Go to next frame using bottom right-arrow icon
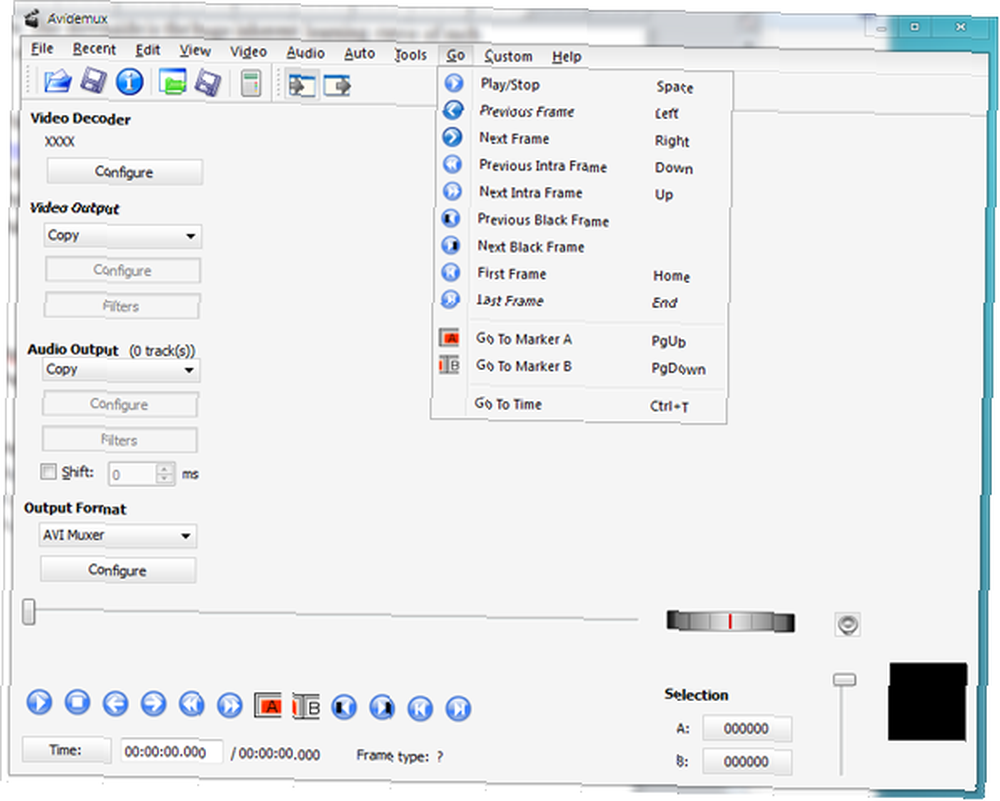 point(153,704)
